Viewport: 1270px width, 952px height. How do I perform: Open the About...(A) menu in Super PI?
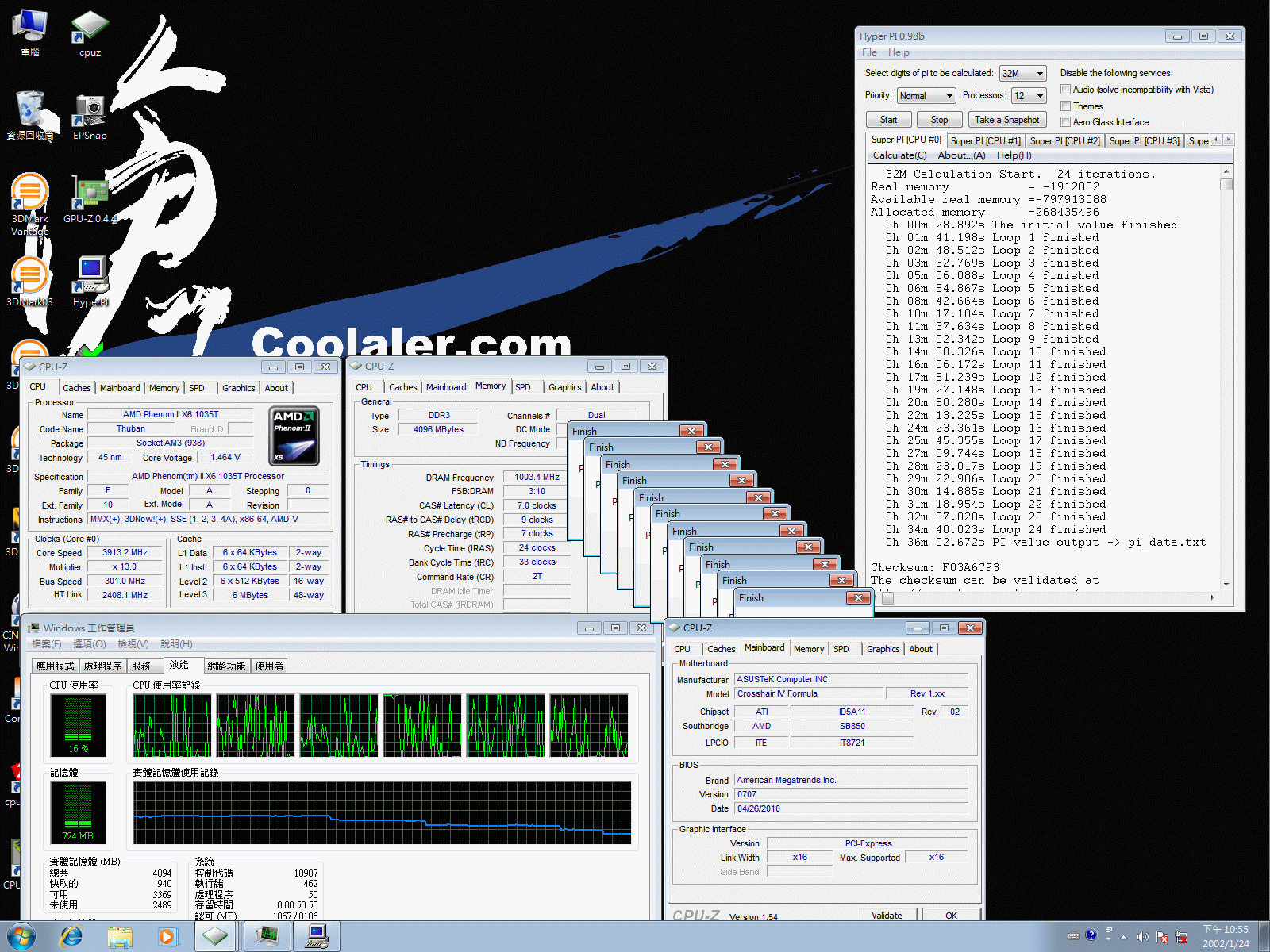pyautogui.click(x=961, y=155)
